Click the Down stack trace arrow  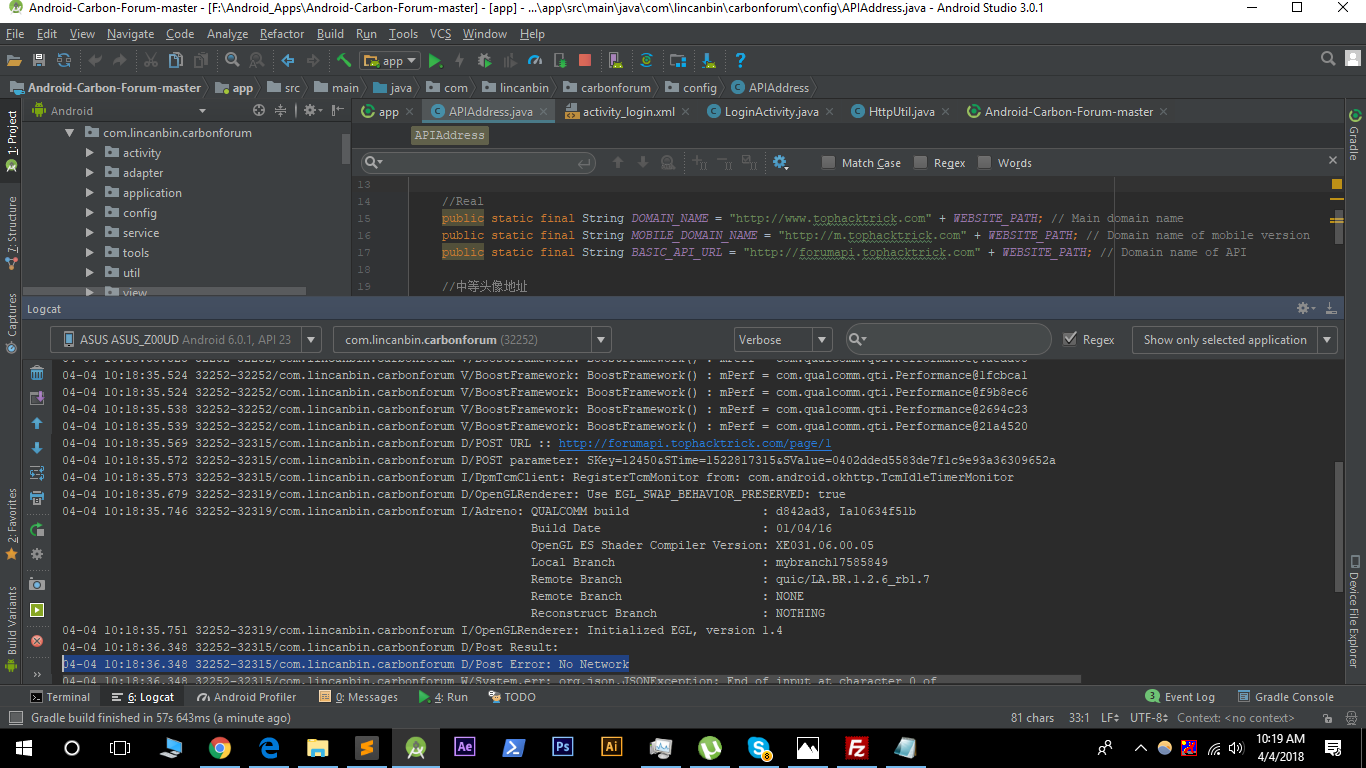(x=37, y=448)
